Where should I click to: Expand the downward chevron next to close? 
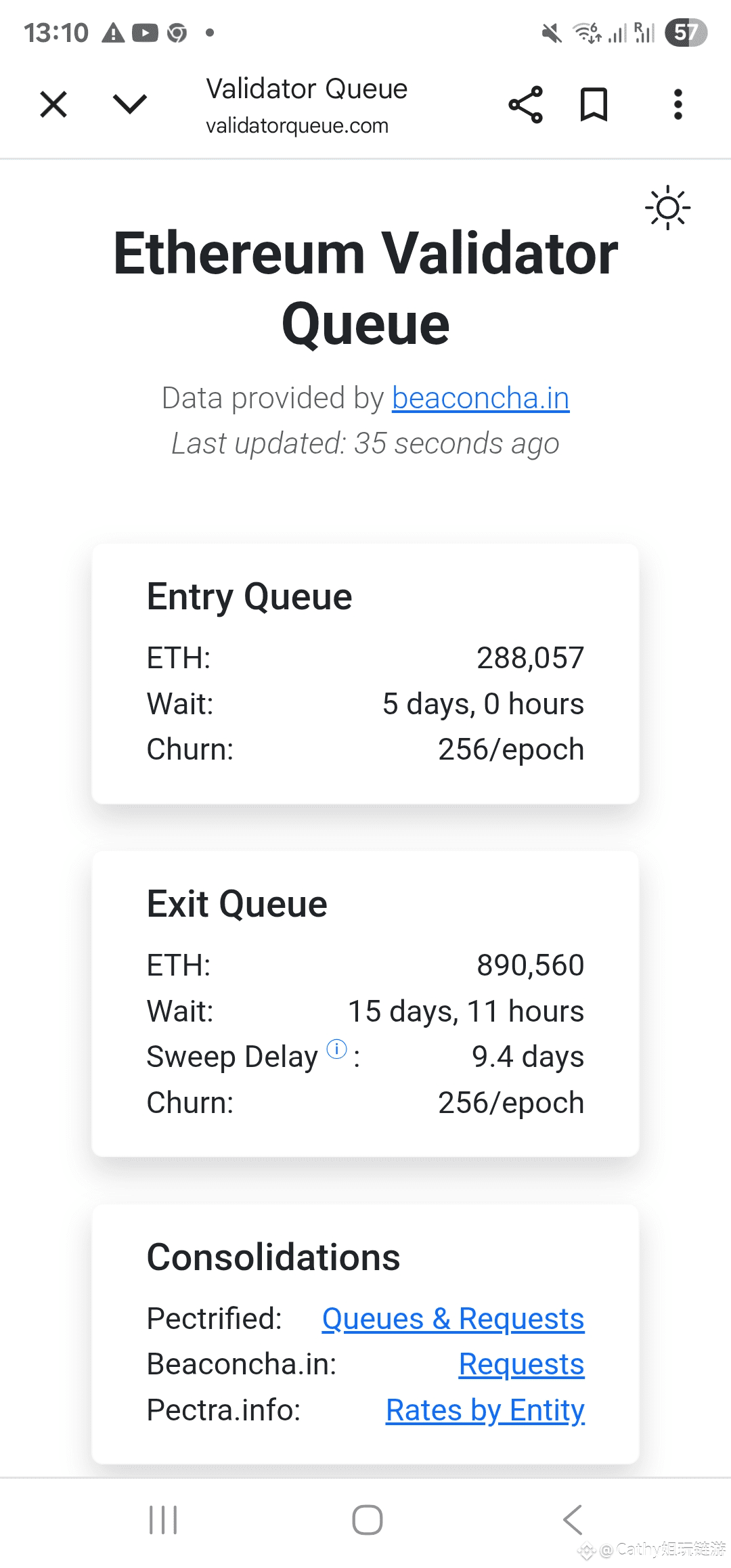pos(129,104)
